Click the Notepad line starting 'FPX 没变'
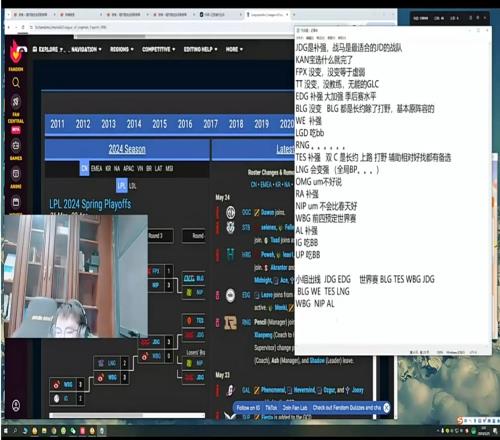 click(x=330, y=72)
